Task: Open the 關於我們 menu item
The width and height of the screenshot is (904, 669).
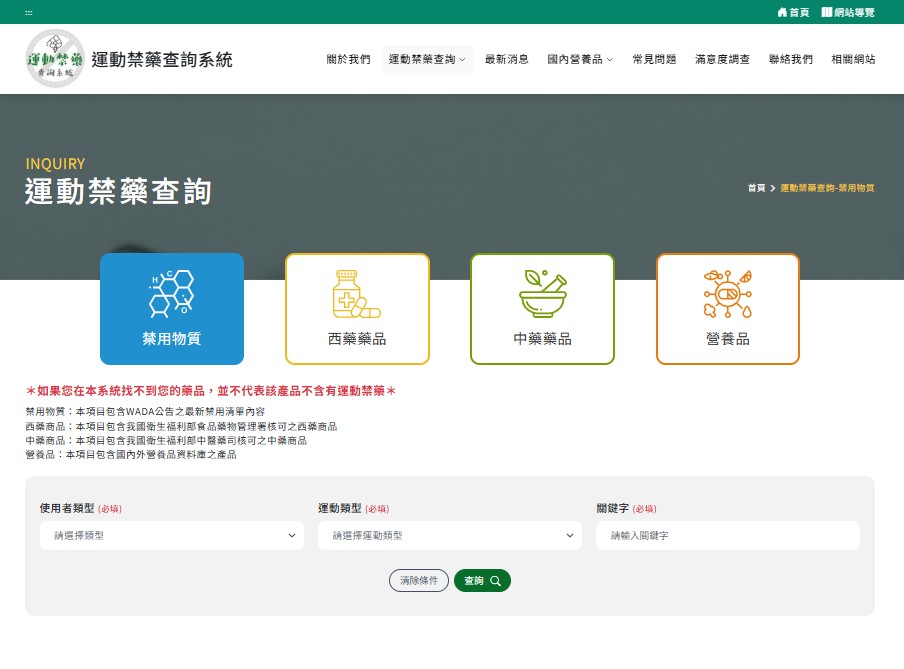Action: click(348, 60)
